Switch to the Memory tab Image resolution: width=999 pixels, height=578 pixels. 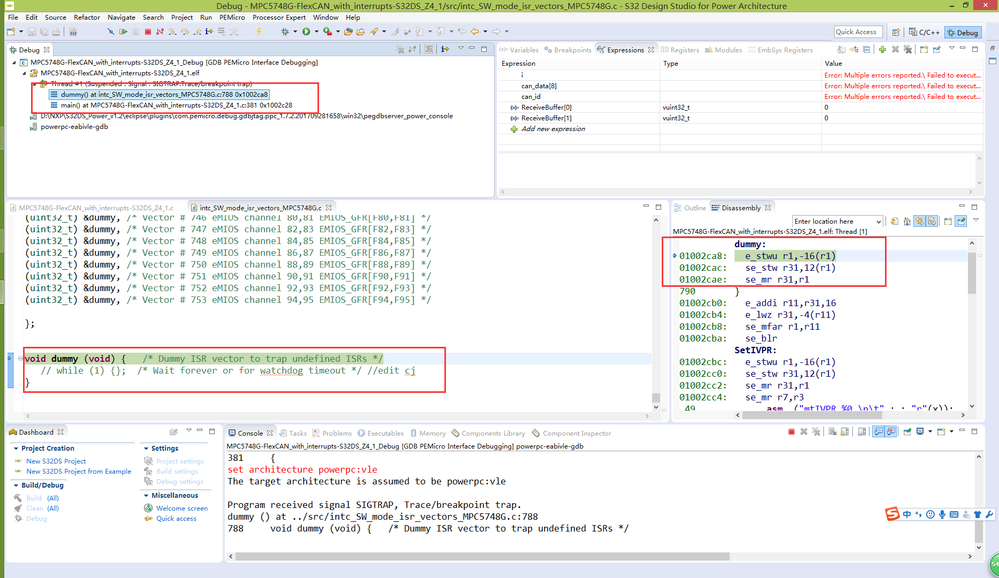coord(428,433)
